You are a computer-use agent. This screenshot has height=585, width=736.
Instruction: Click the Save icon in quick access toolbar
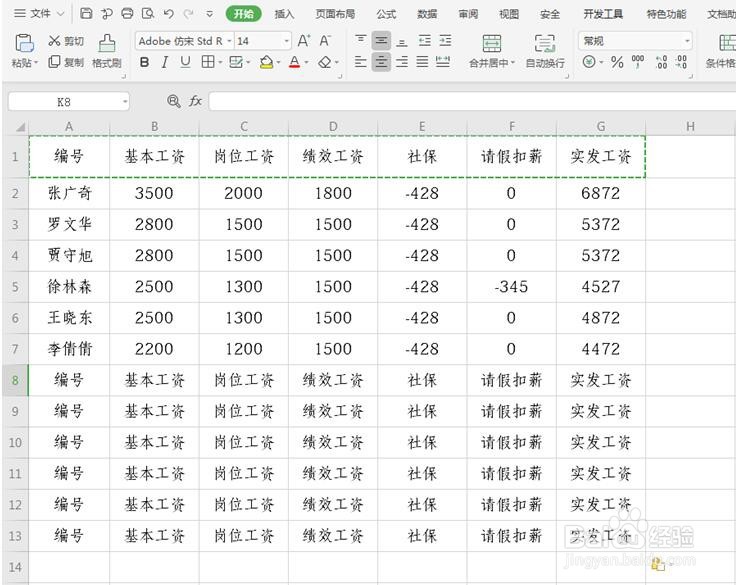pos(86,14)
